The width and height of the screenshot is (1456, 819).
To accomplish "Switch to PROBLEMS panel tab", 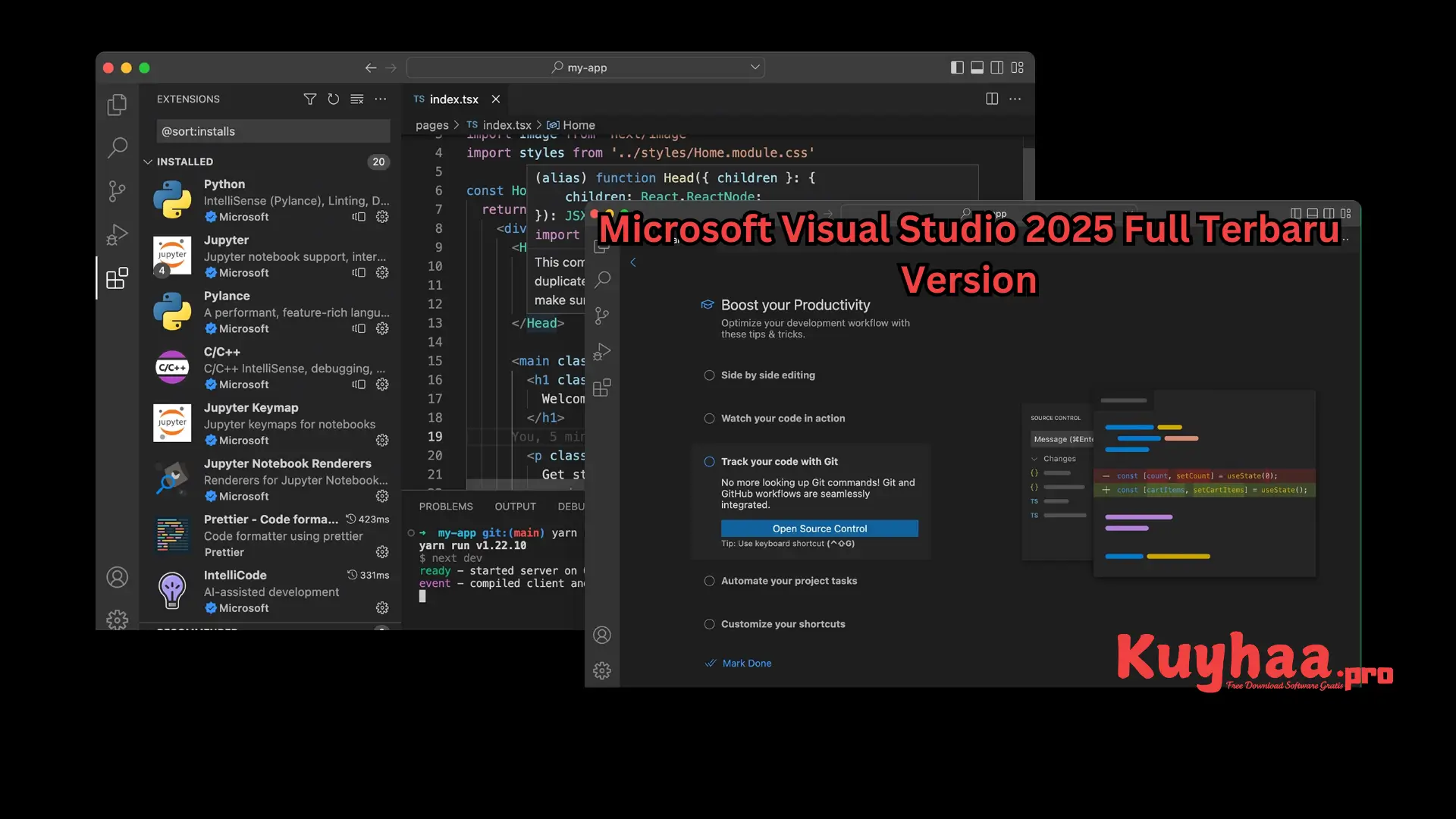I will (x=446, y=507).
